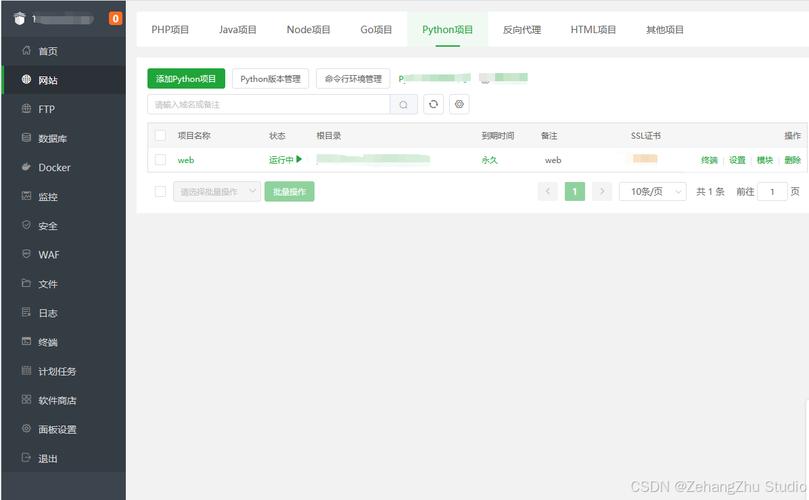This screenshot has height=500, width=809.
Task: Switch to Go项目 tab
Action: 376,29
